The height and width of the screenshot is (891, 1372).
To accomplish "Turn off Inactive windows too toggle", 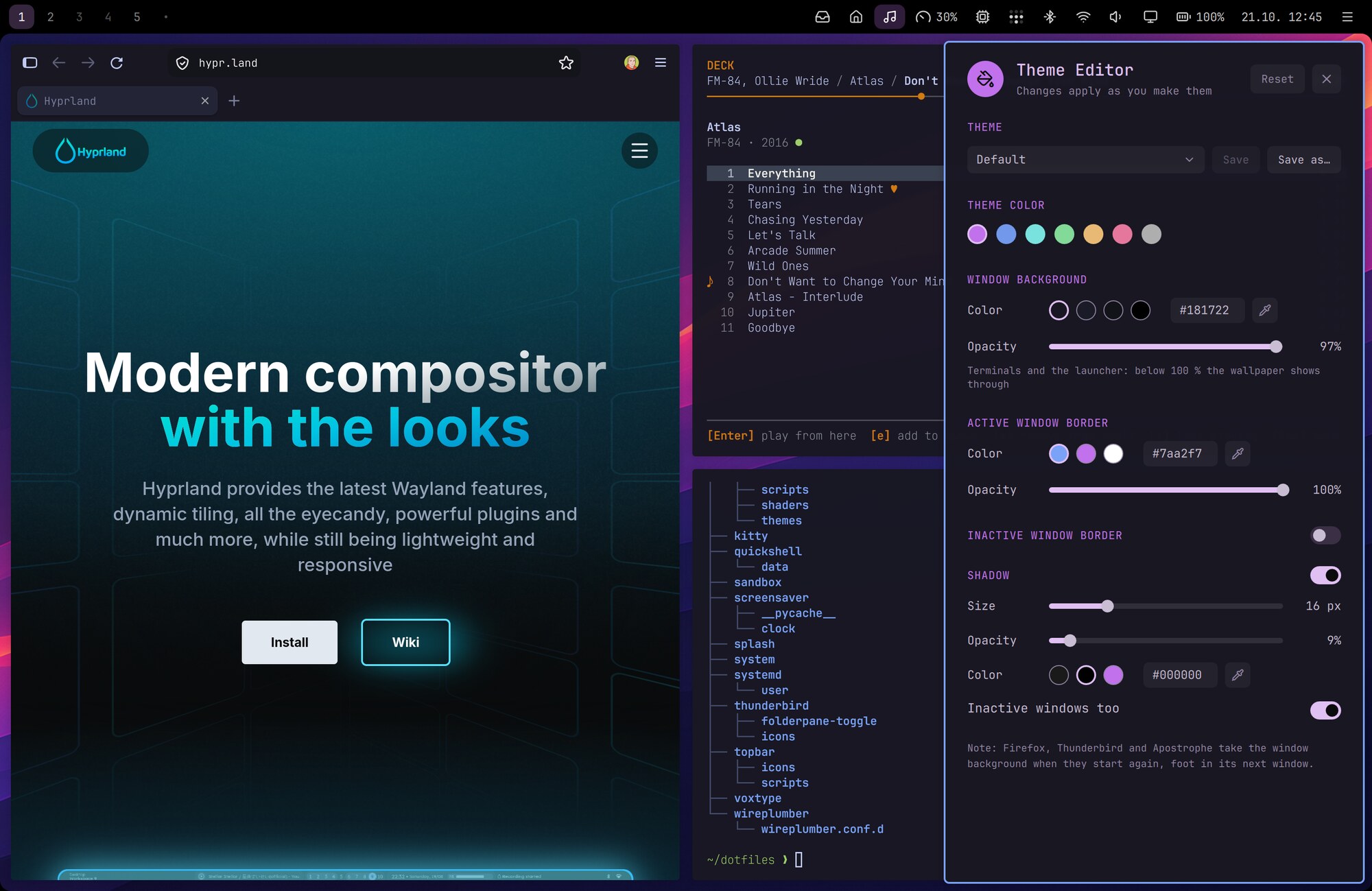I will tap(1325, 711).
